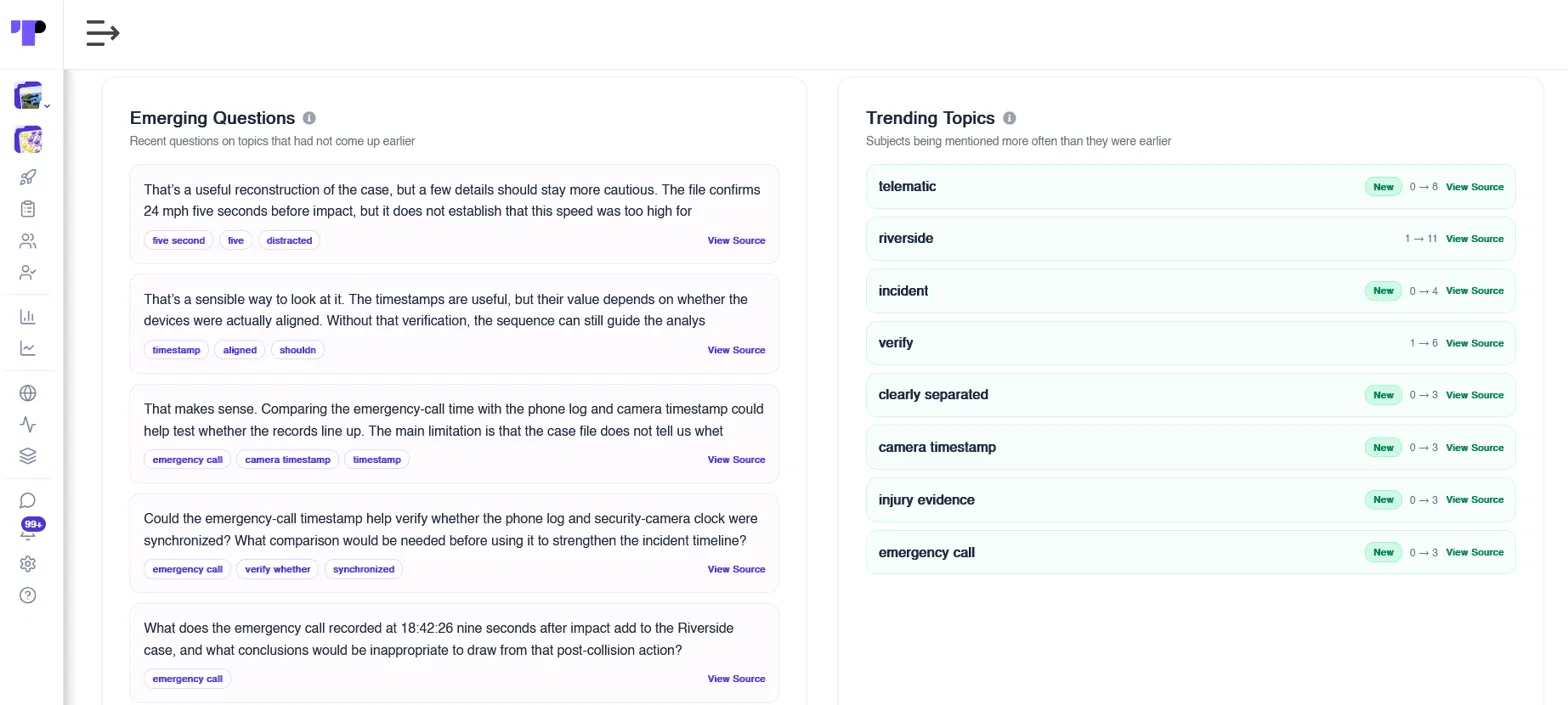Open the help question mark icon
Screen dimensions: 1568x705
[28, 596]
